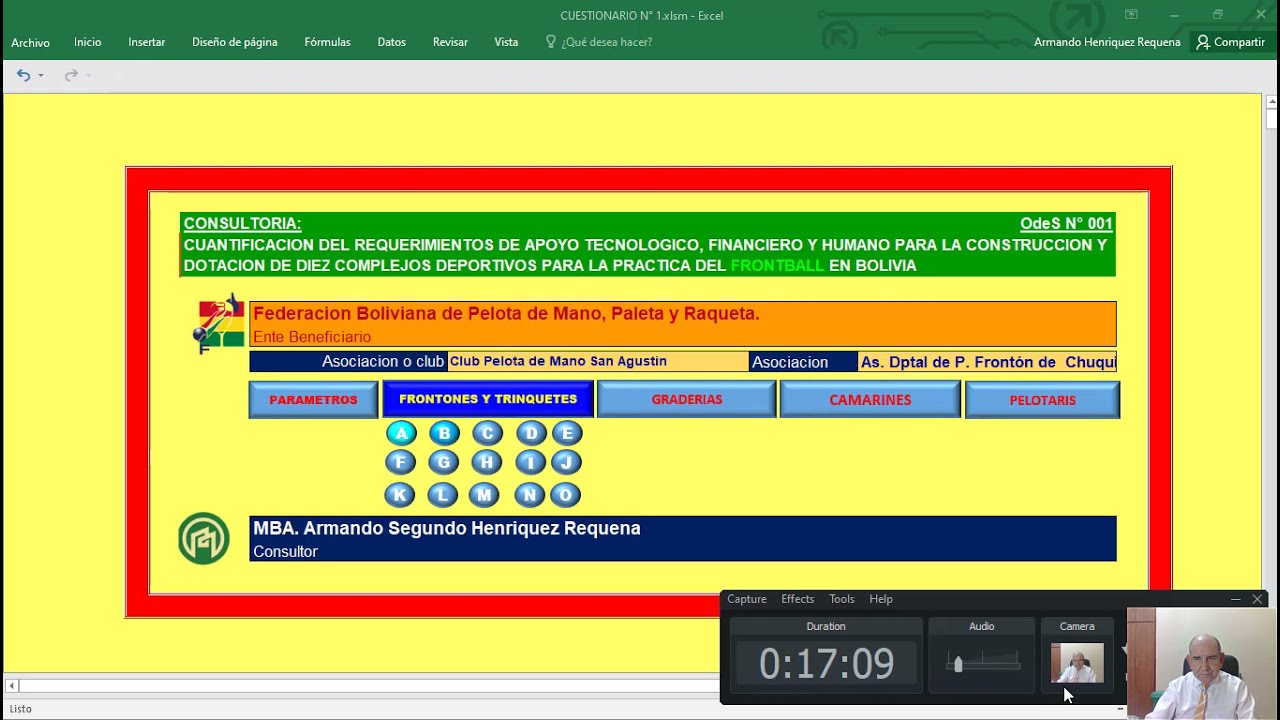Open the Archivo menu
Screen dimensions: 1280x720
[x=30, y=42]
